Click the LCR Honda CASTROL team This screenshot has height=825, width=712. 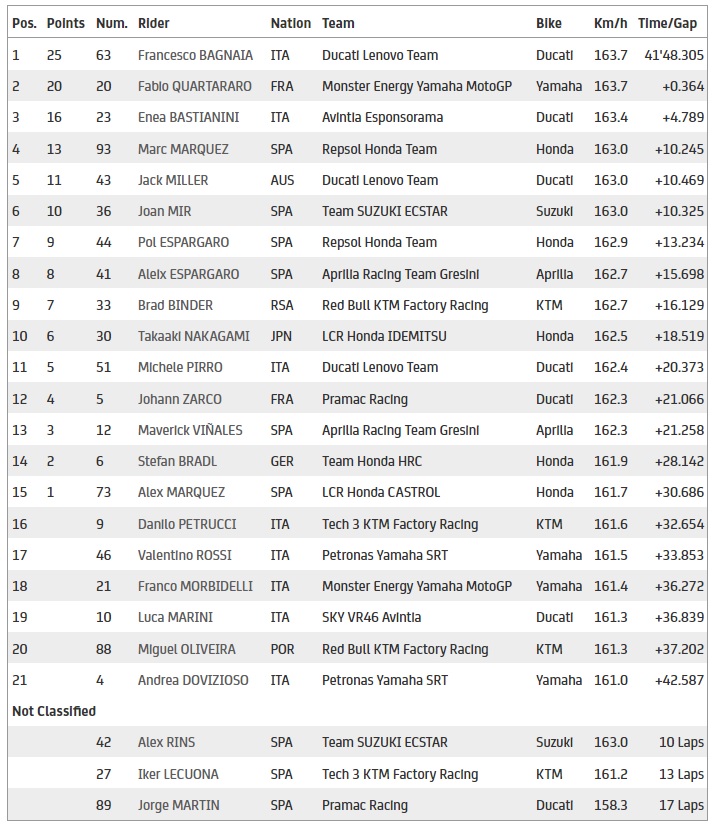(x=381, y=492)
